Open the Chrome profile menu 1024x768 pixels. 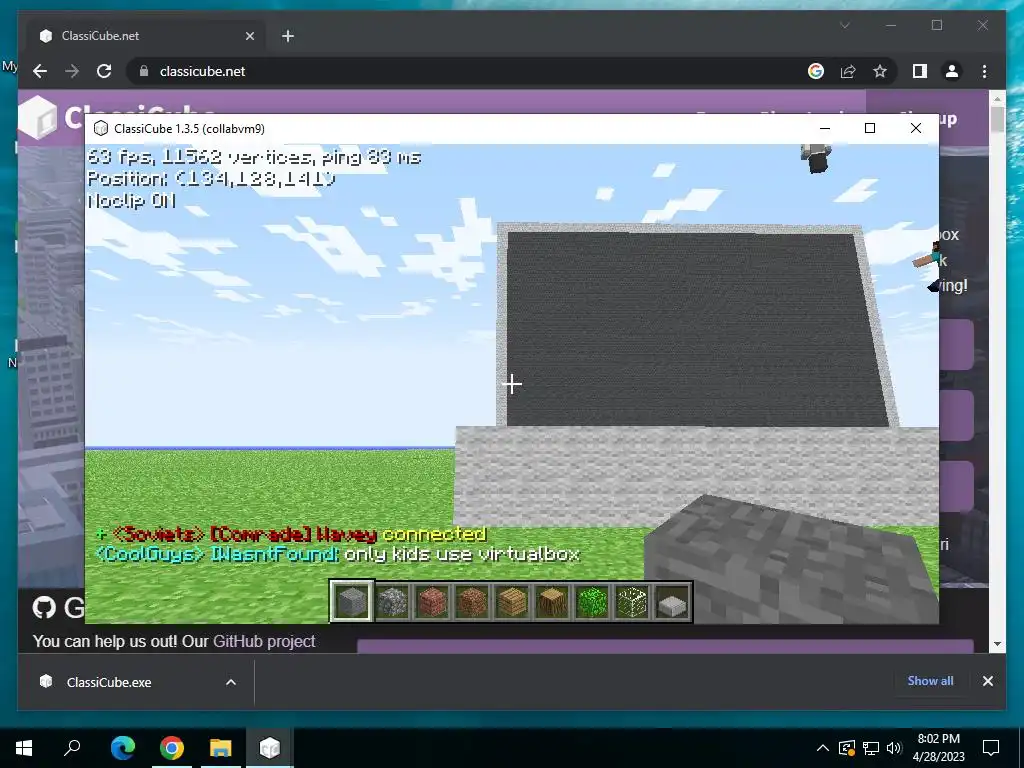(952, 71)
